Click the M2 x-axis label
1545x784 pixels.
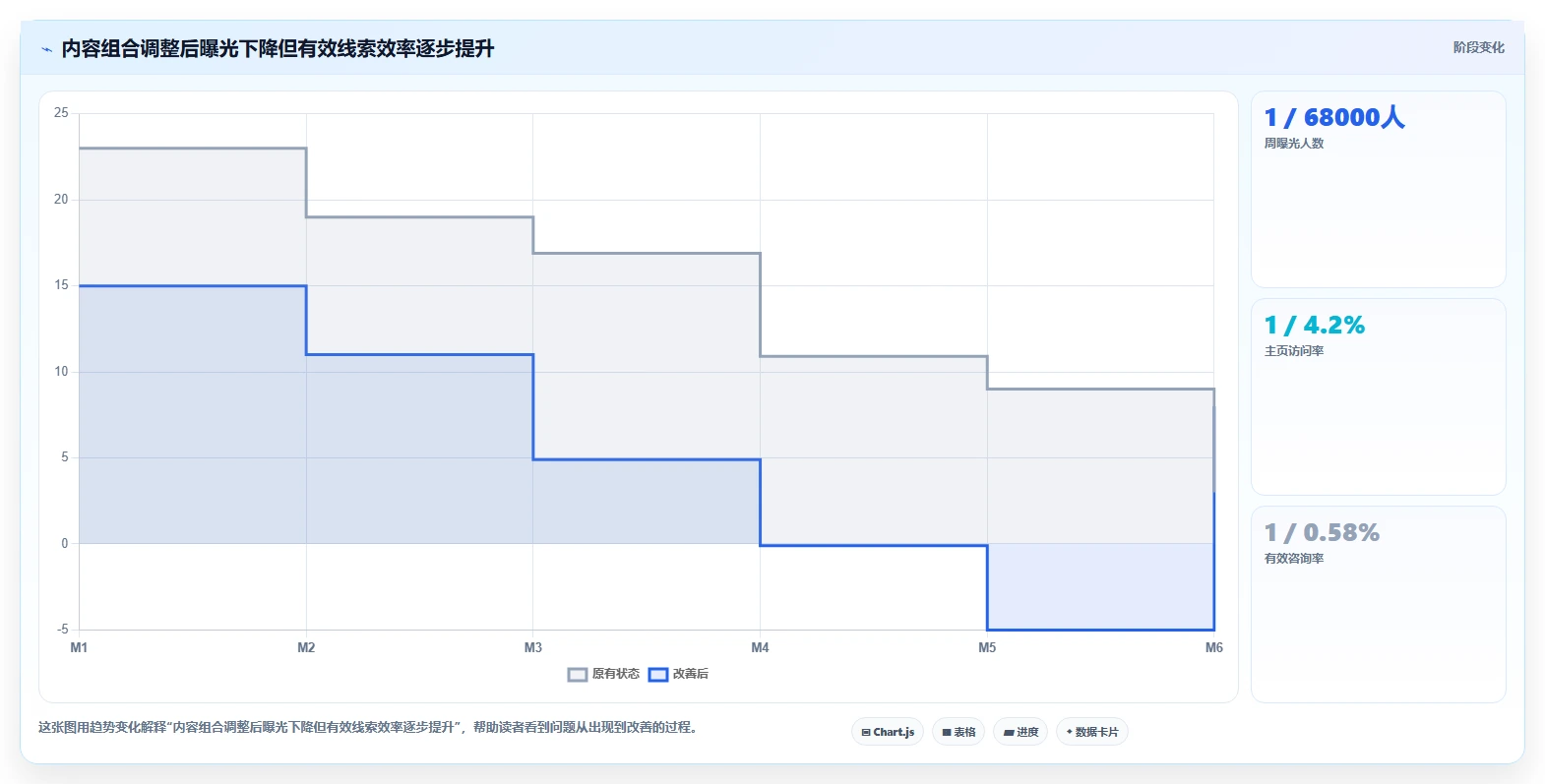pos(306,647)
